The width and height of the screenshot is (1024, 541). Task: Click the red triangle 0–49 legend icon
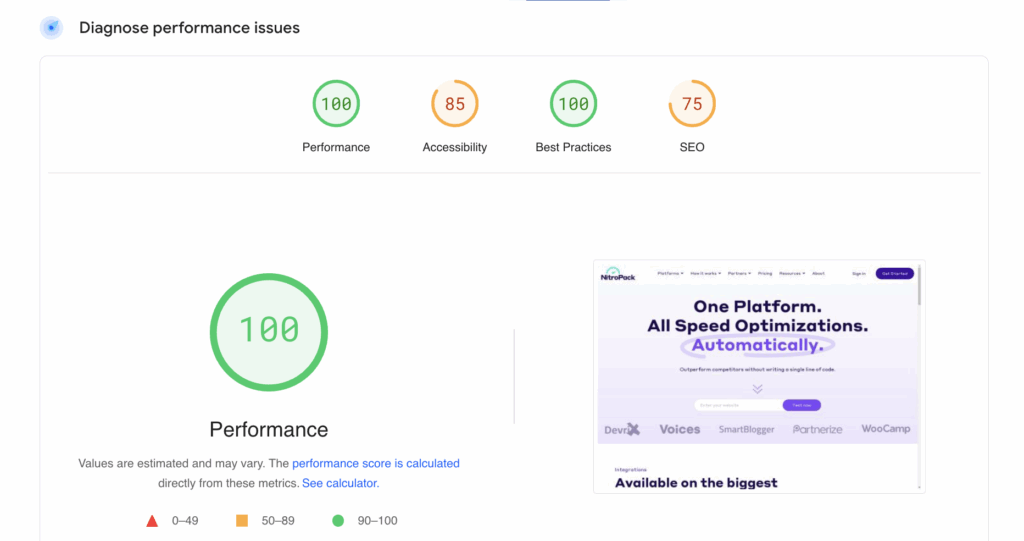coord(152,521)
